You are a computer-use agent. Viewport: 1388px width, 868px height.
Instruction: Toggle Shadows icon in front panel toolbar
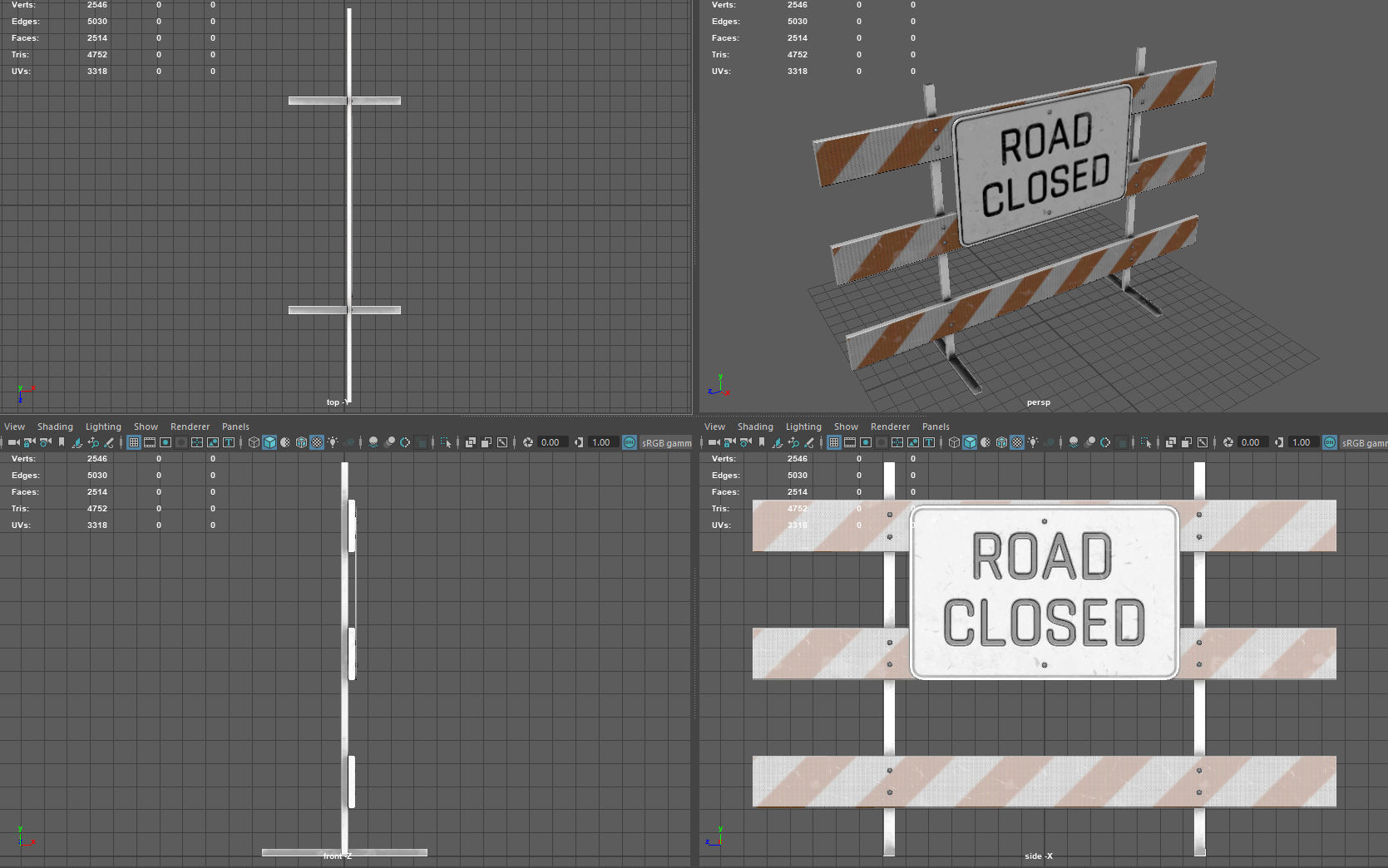point(350,442)
